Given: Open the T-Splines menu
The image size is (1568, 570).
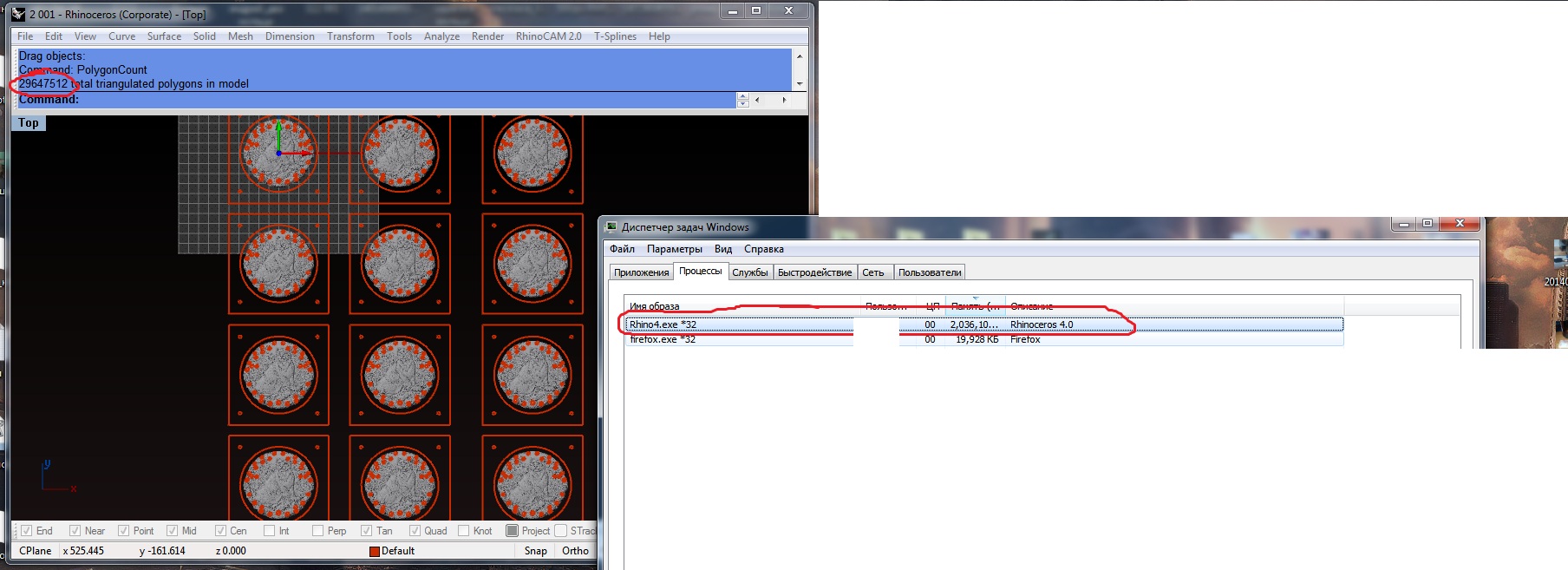Looking at the screenshot, I should click(615, 36).
